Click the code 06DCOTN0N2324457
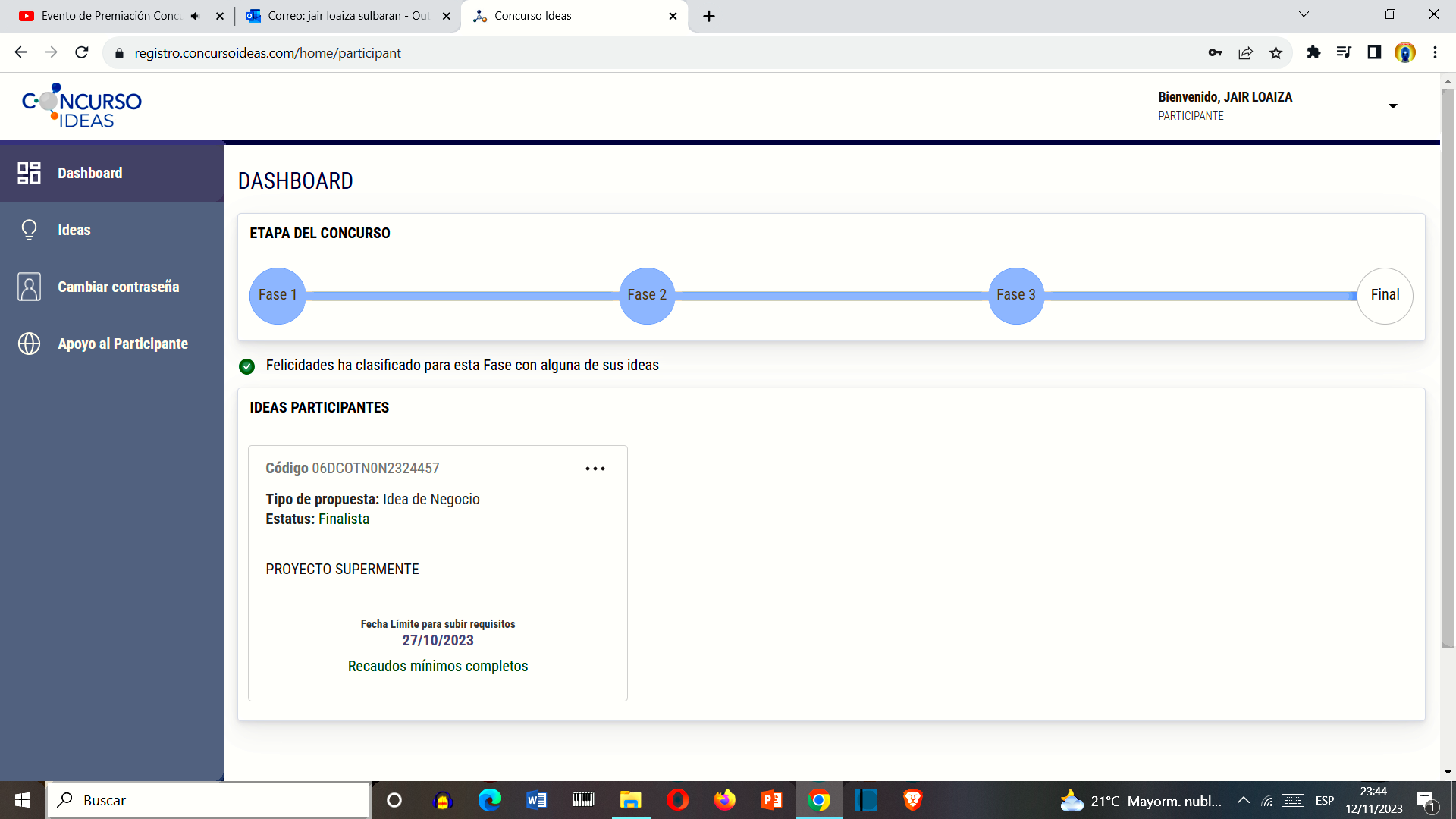This screenshot has height=819, width=1456. point(375,468)
